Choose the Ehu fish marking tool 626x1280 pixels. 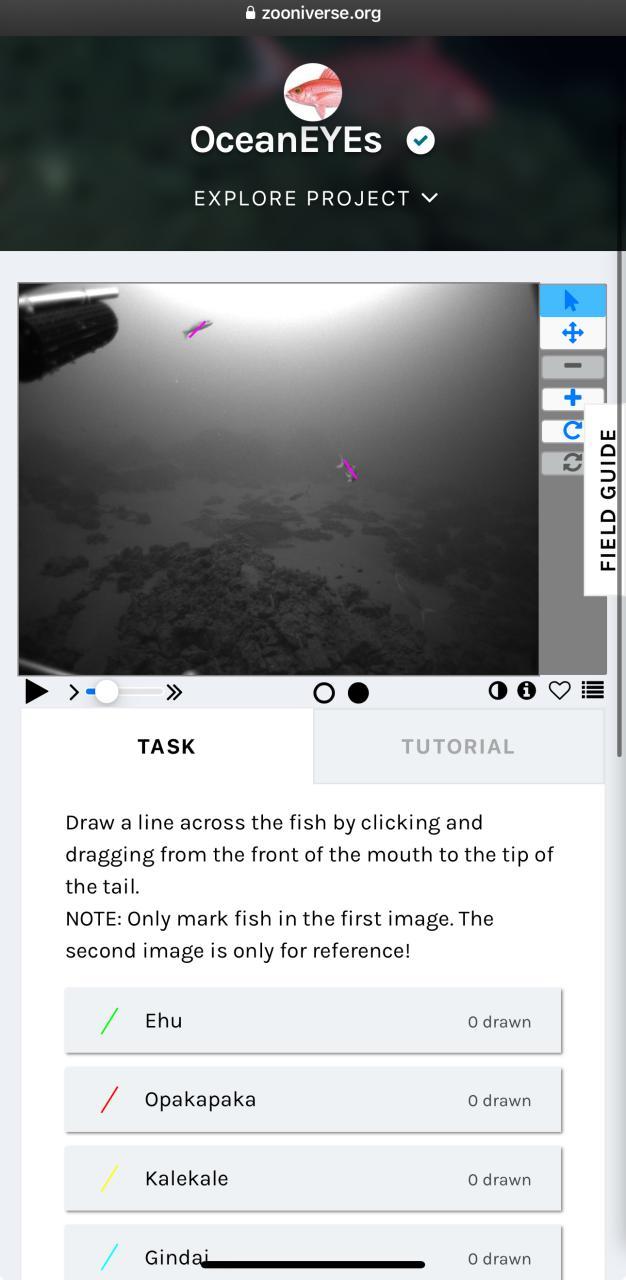pos(313,1021)
